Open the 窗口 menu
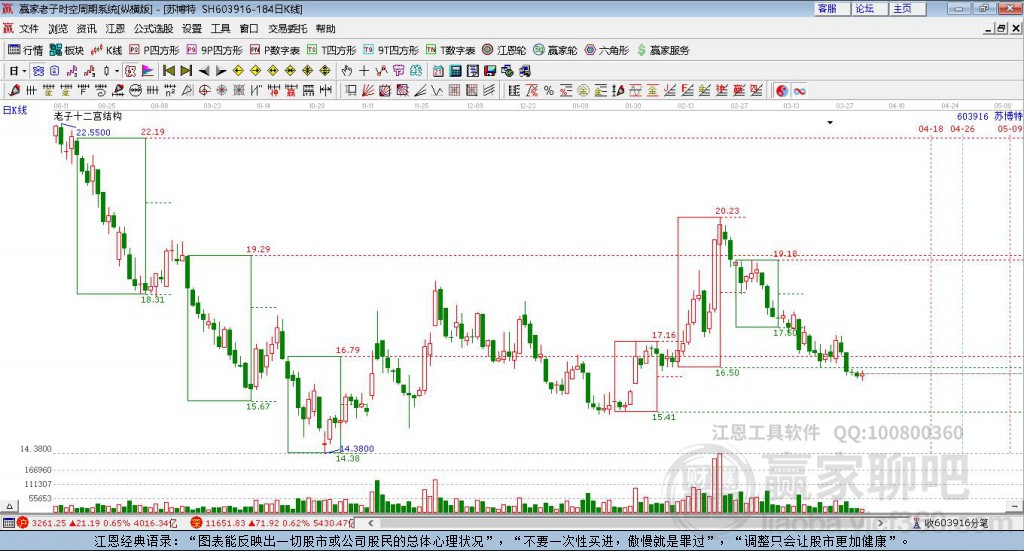1024x551 pixels. click(249, 29)
